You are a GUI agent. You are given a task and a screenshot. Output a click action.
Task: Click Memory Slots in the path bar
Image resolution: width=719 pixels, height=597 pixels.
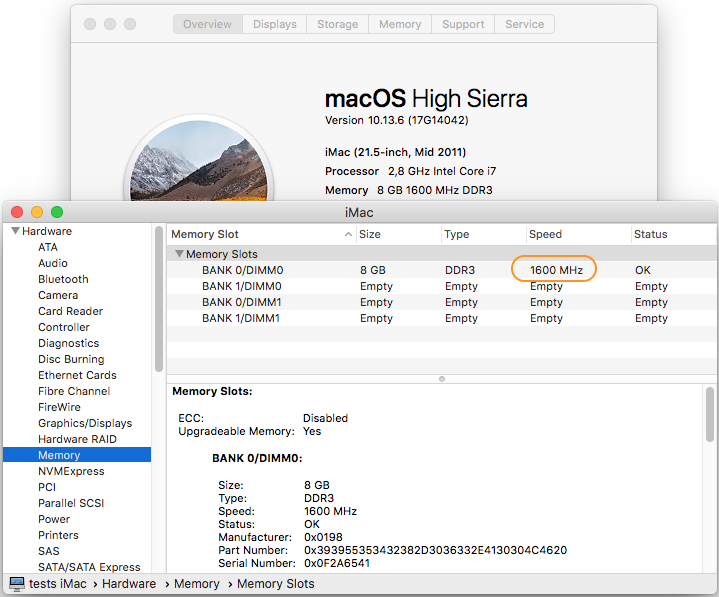276,584
